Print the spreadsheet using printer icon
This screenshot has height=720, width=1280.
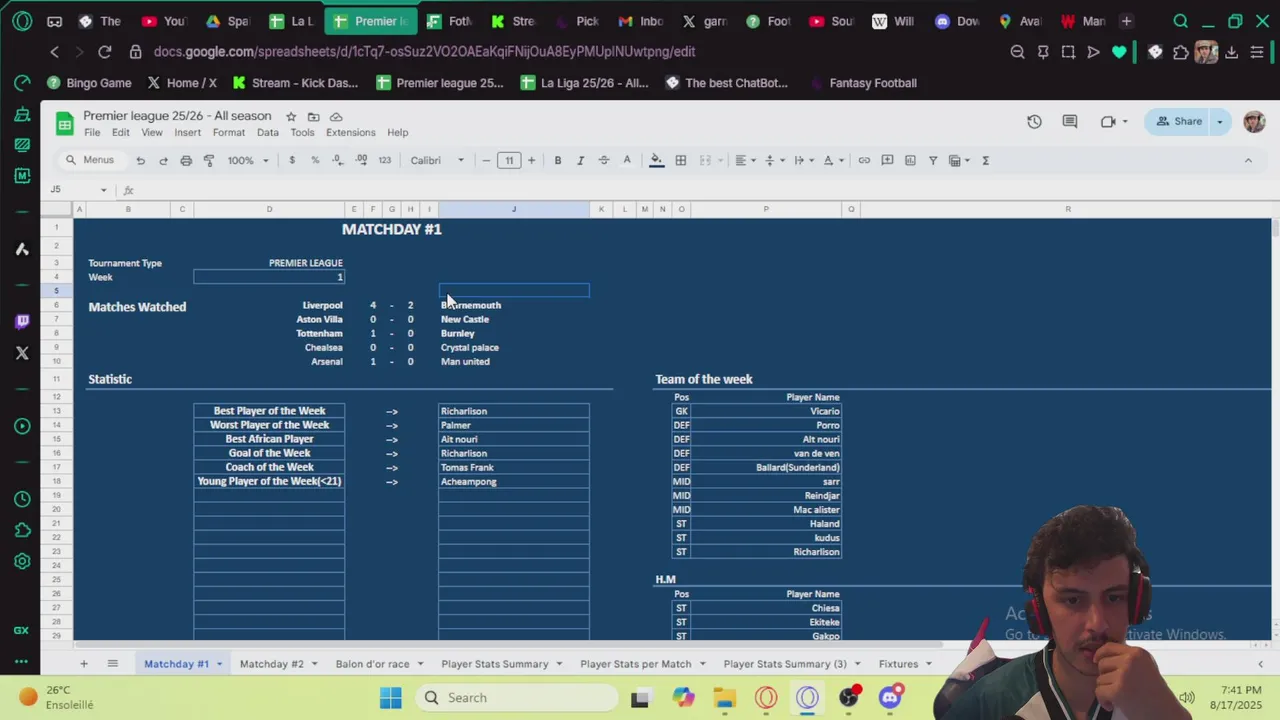tap(186, 160)
